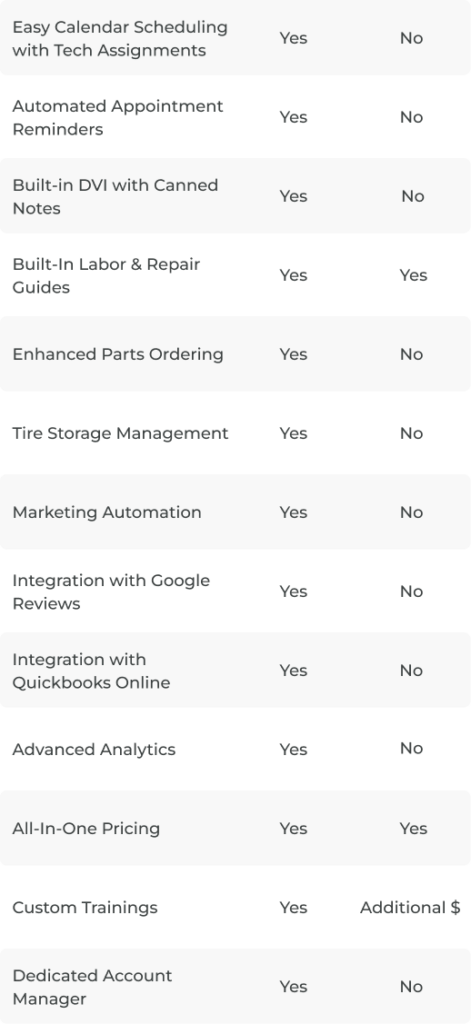Click the Additional $ value for Custom Trainings
This screenshot has height=1024, width=471.
click(410, 908)
